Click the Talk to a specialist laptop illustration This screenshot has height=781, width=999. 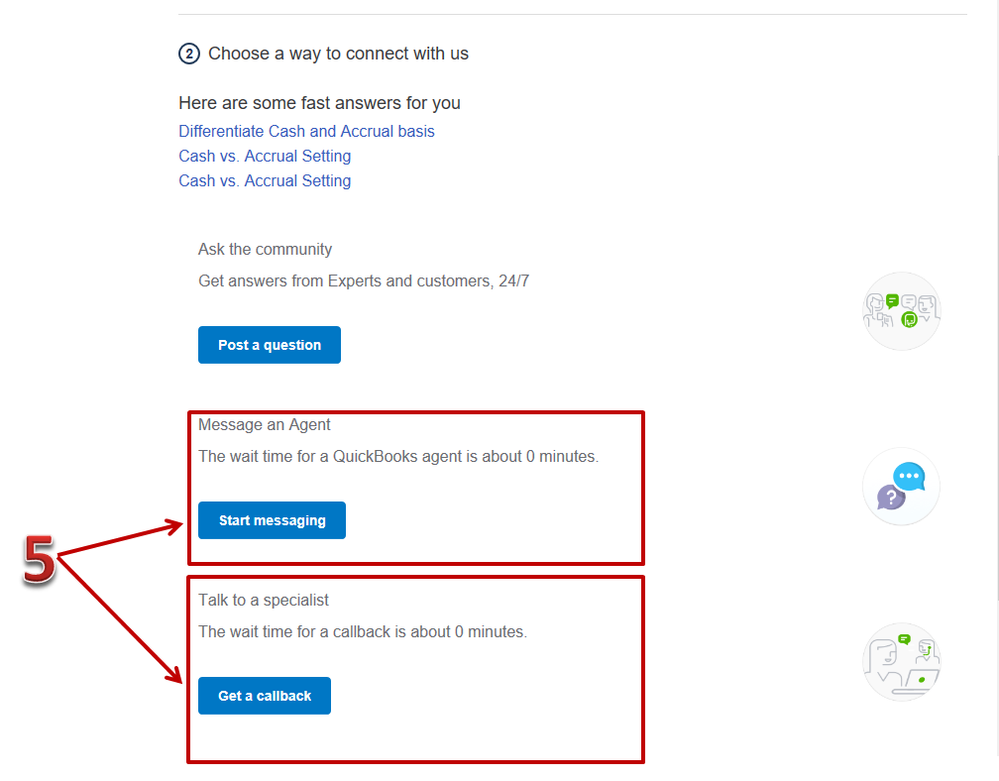902,662
